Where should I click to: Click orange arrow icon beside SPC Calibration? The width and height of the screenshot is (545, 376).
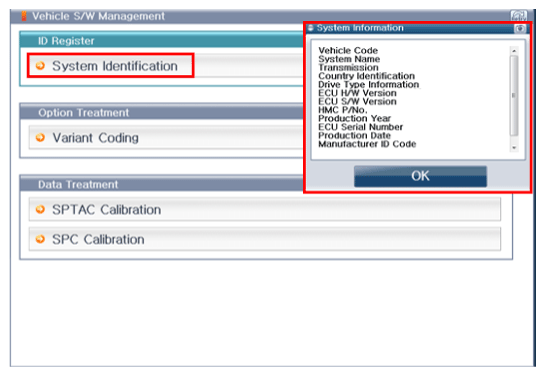point(40,239)
